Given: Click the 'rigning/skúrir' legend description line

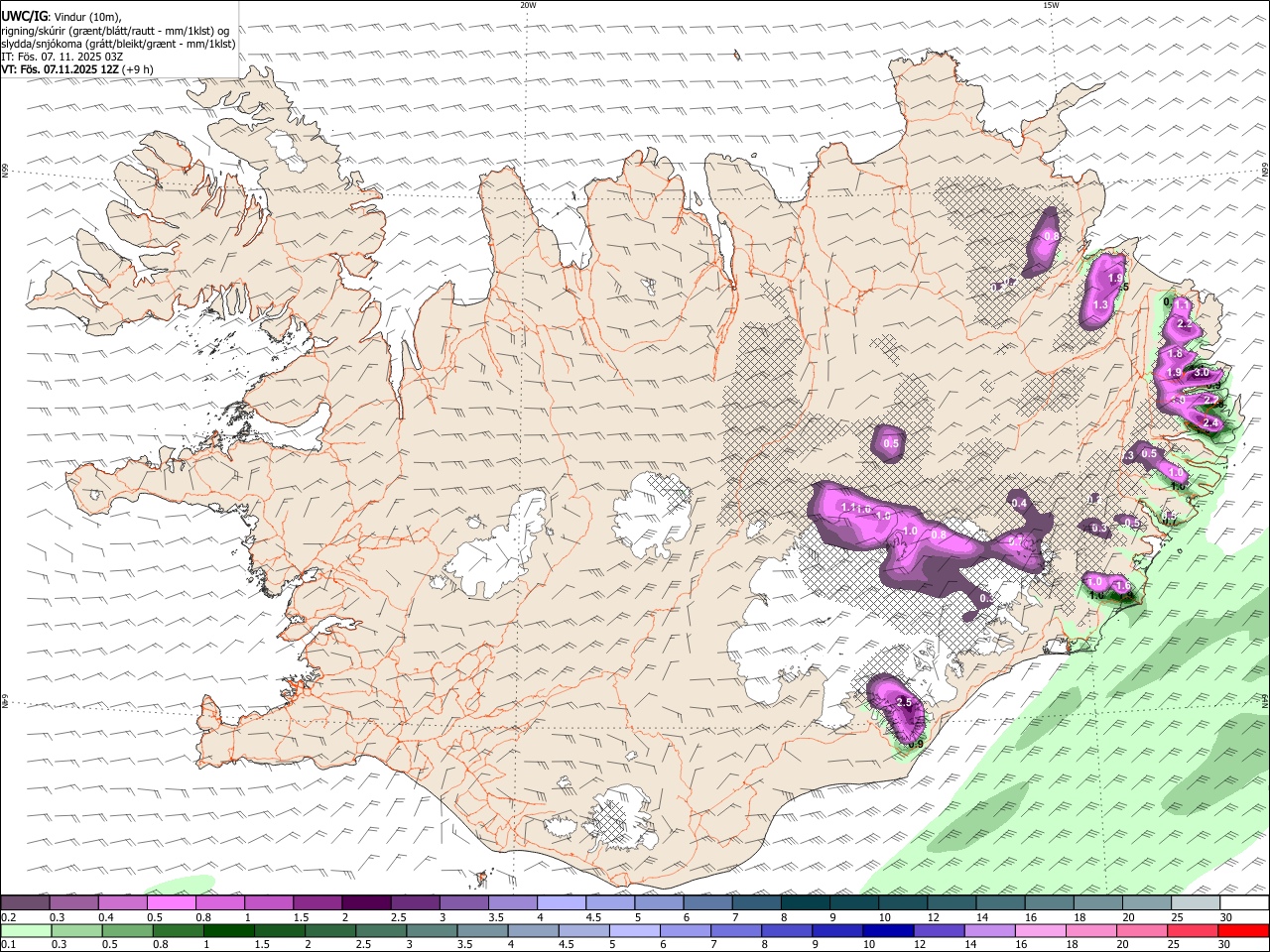Looking at the screenshot, I should 115,30.
